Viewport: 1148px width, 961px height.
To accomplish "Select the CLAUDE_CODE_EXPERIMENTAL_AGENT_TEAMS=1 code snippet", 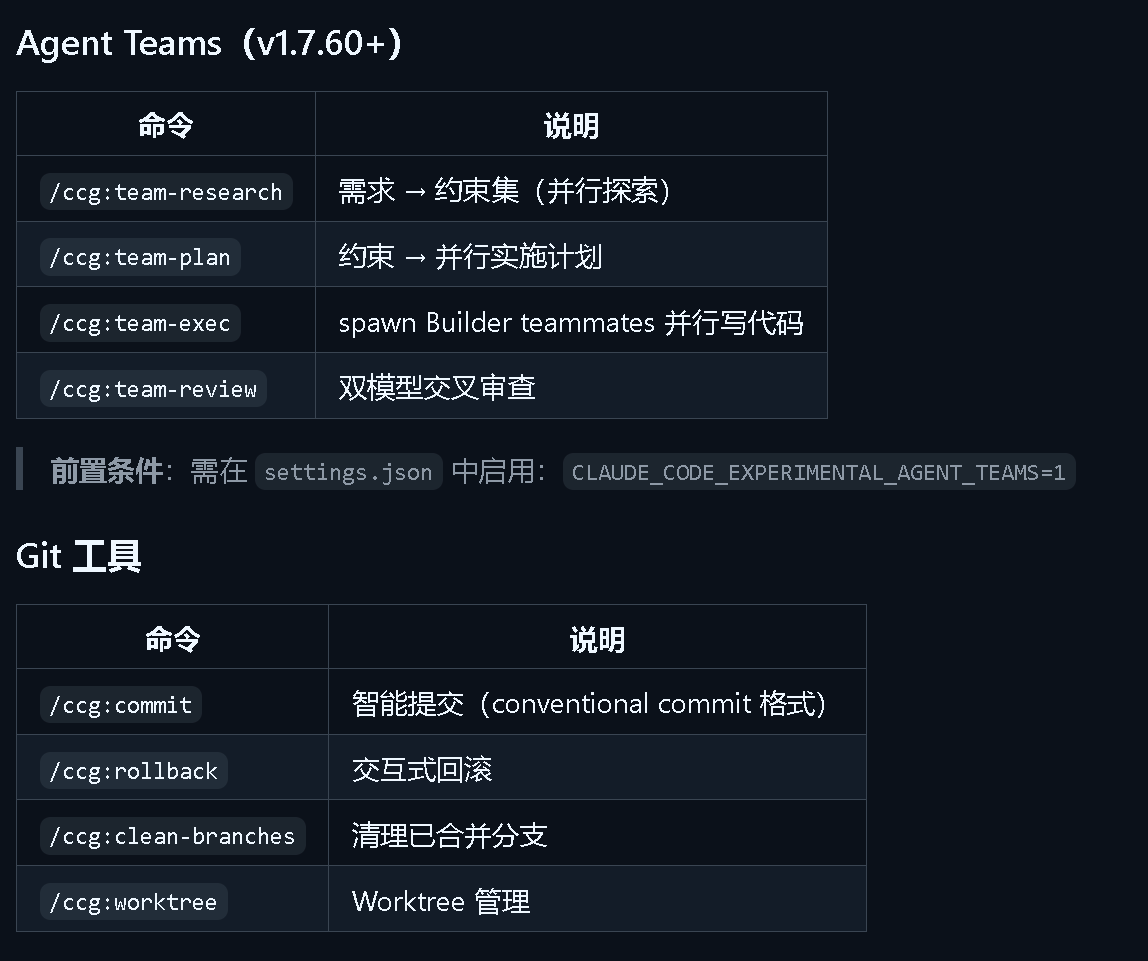I will [818, 472].
